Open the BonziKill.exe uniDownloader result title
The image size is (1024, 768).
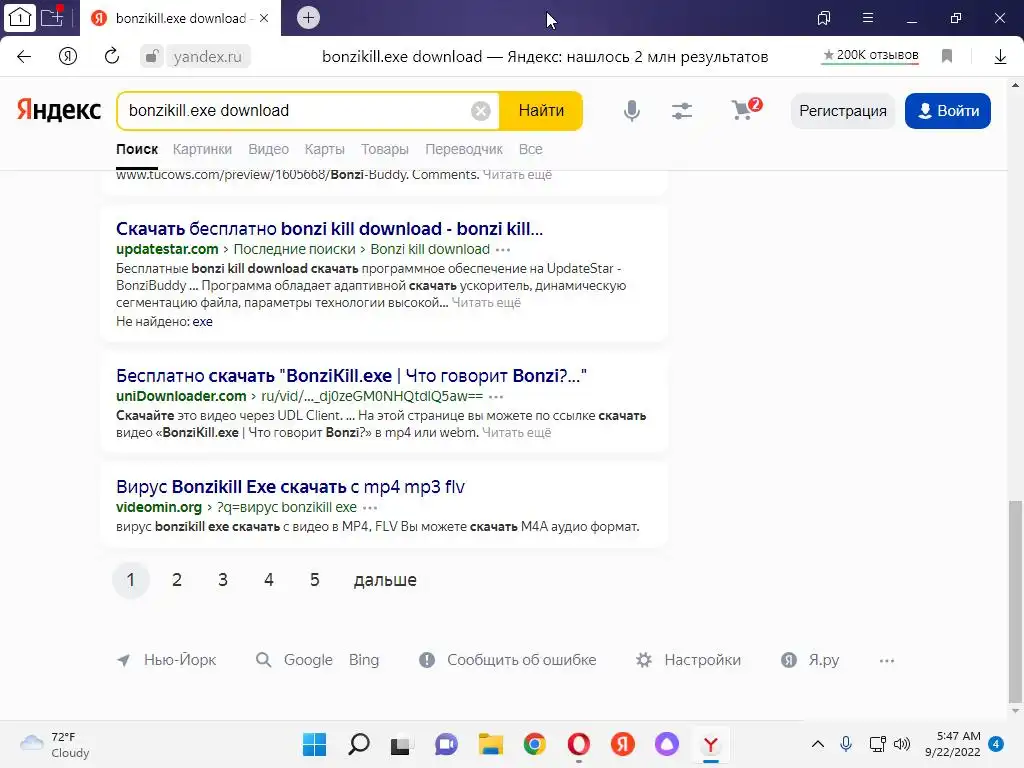pyautogui.click(x=351, y=376)
